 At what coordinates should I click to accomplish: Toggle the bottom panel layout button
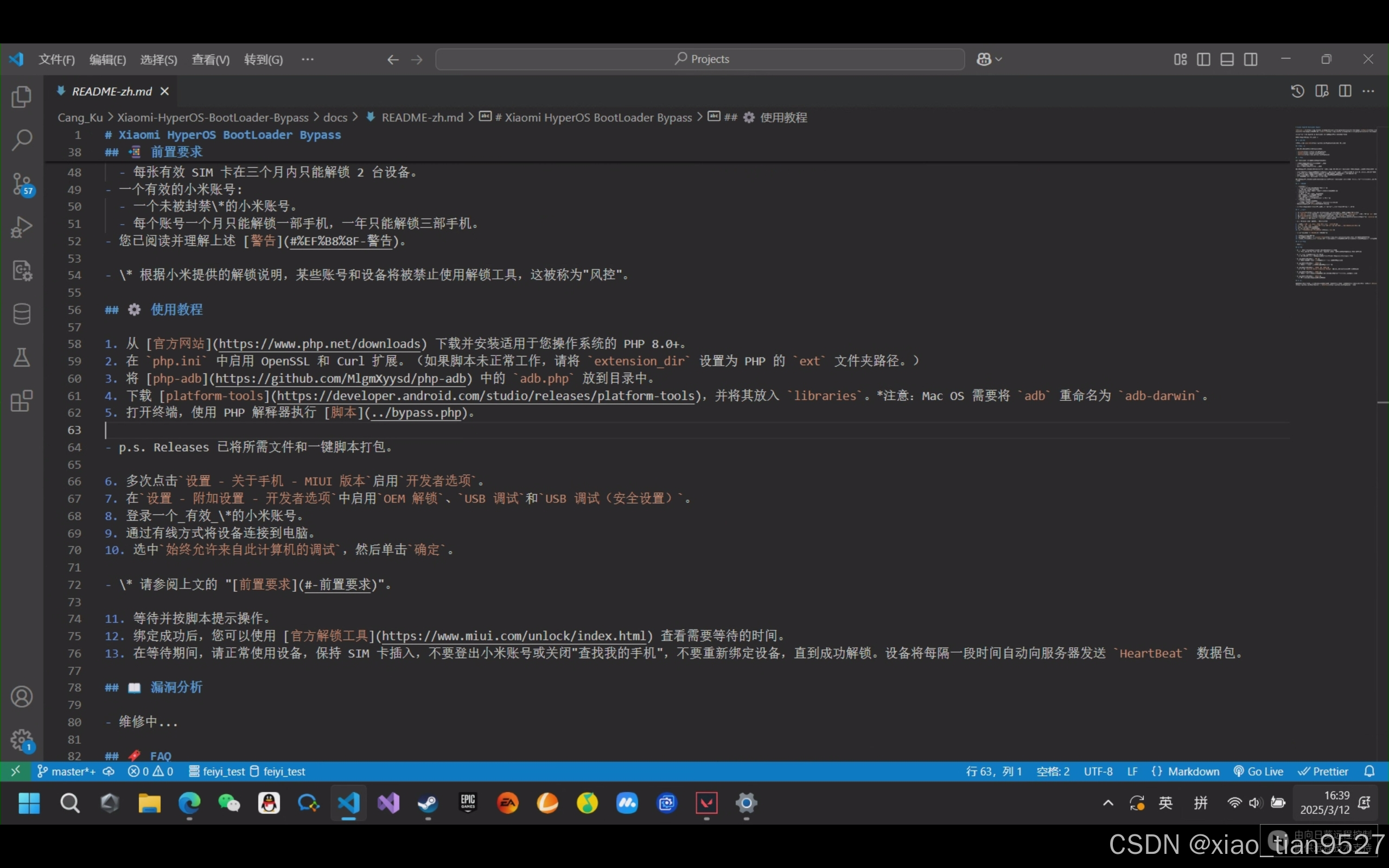click(1227, 59)
